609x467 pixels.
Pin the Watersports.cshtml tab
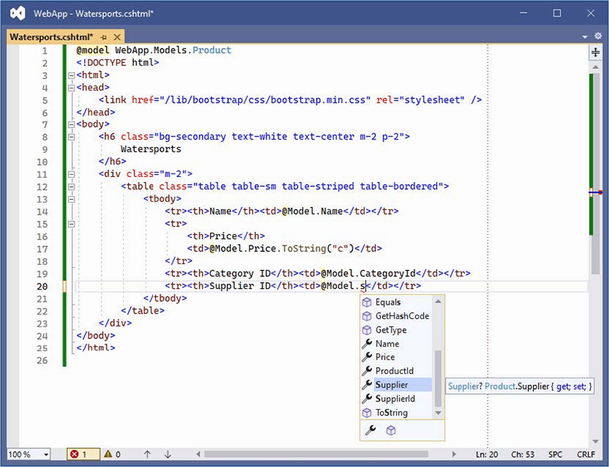103,37
